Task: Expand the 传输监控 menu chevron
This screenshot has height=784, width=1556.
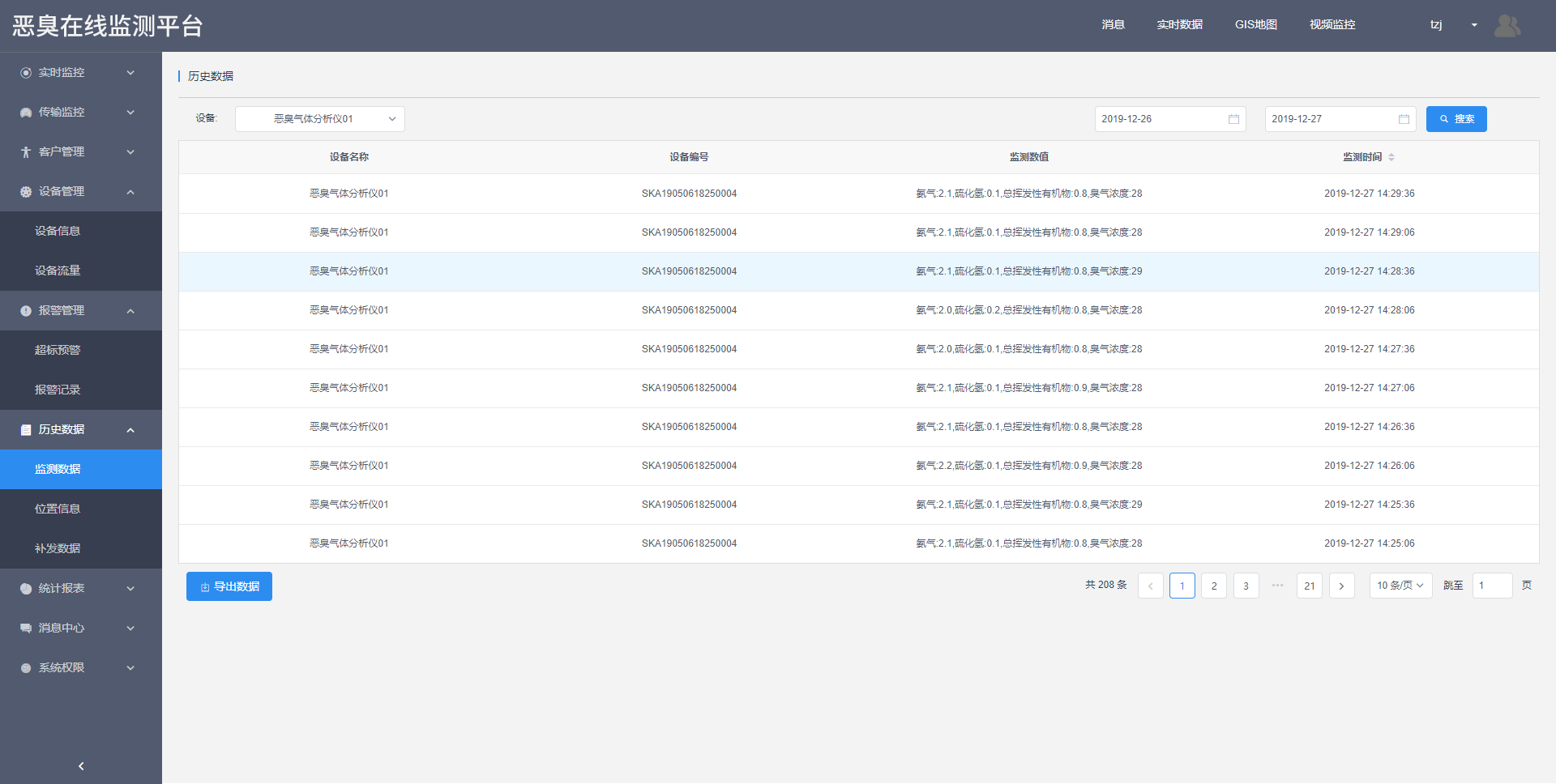Action: 130,113
